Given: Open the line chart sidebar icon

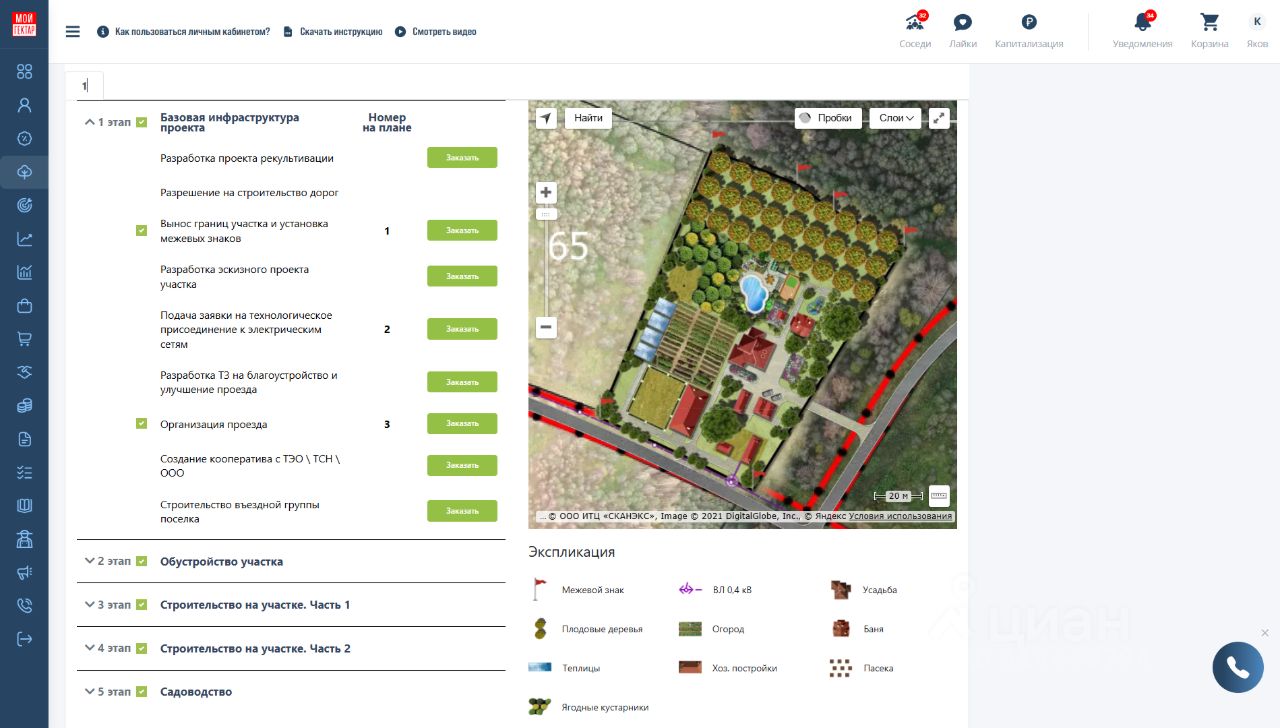Looking at the screenshot, I should [25, 239].
